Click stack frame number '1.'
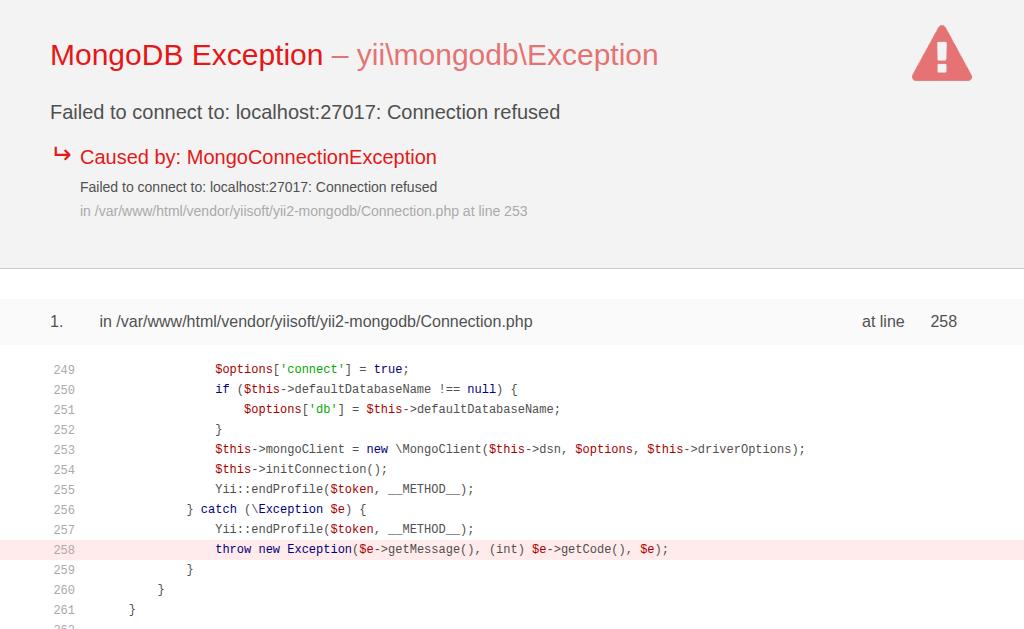 pos(57,321)
